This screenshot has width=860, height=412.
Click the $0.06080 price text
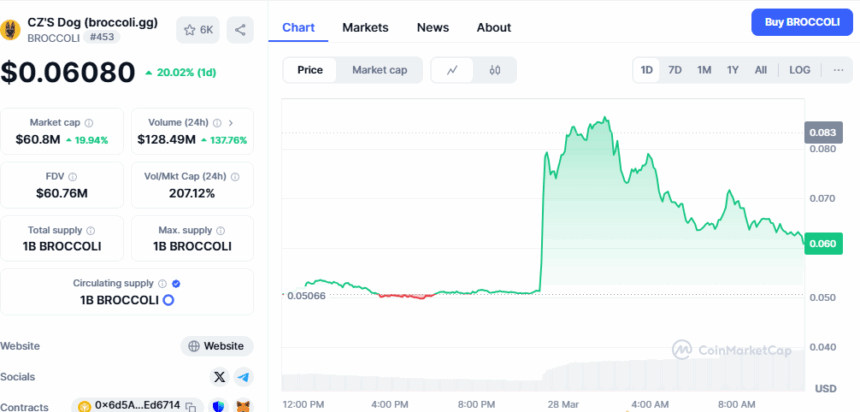68,72
